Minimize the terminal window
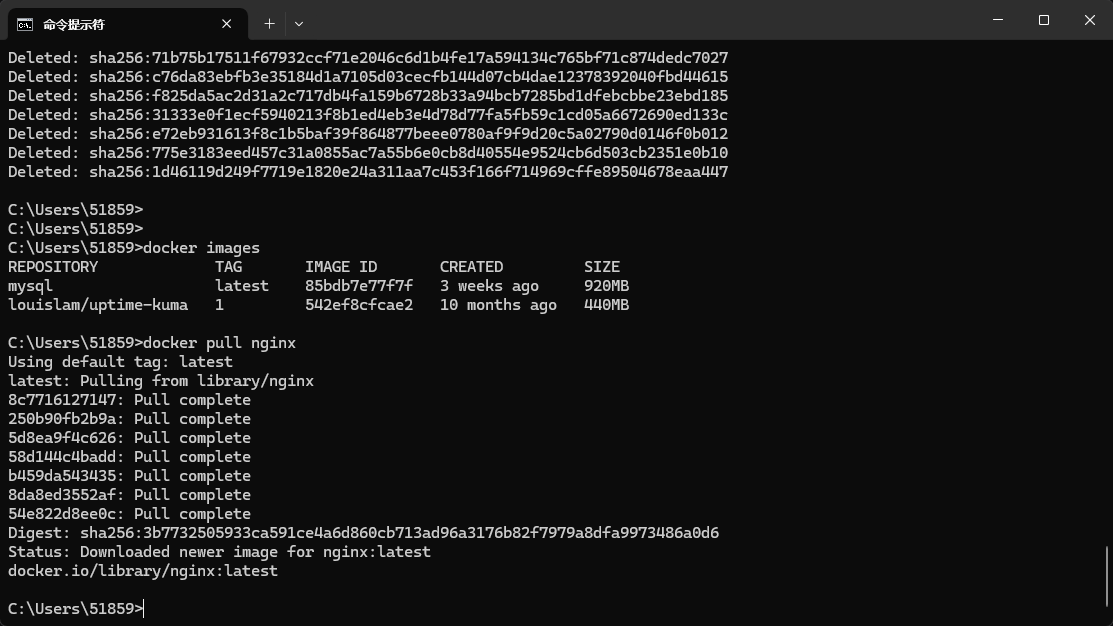 (997, 20)
